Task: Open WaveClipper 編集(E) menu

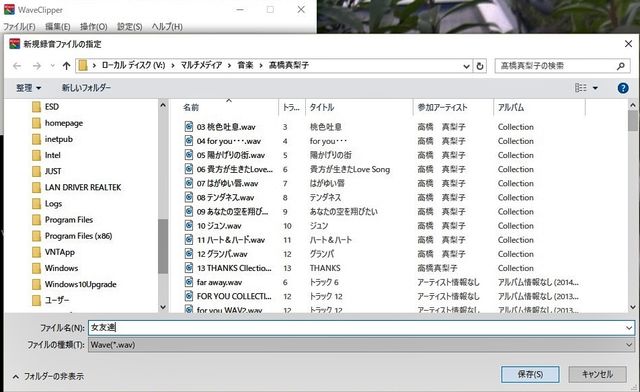Action: click(58, 27)
